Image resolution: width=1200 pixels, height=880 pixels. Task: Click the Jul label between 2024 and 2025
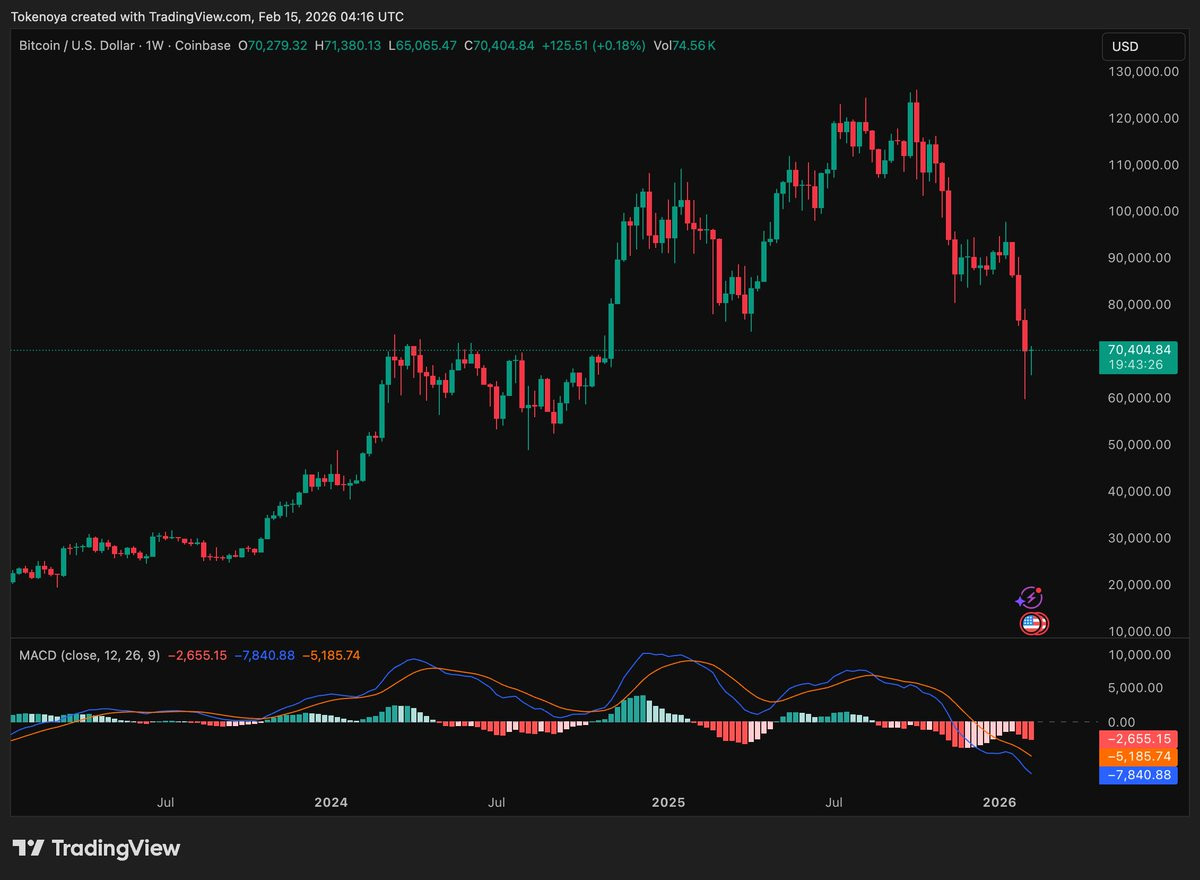pos(496,802)
